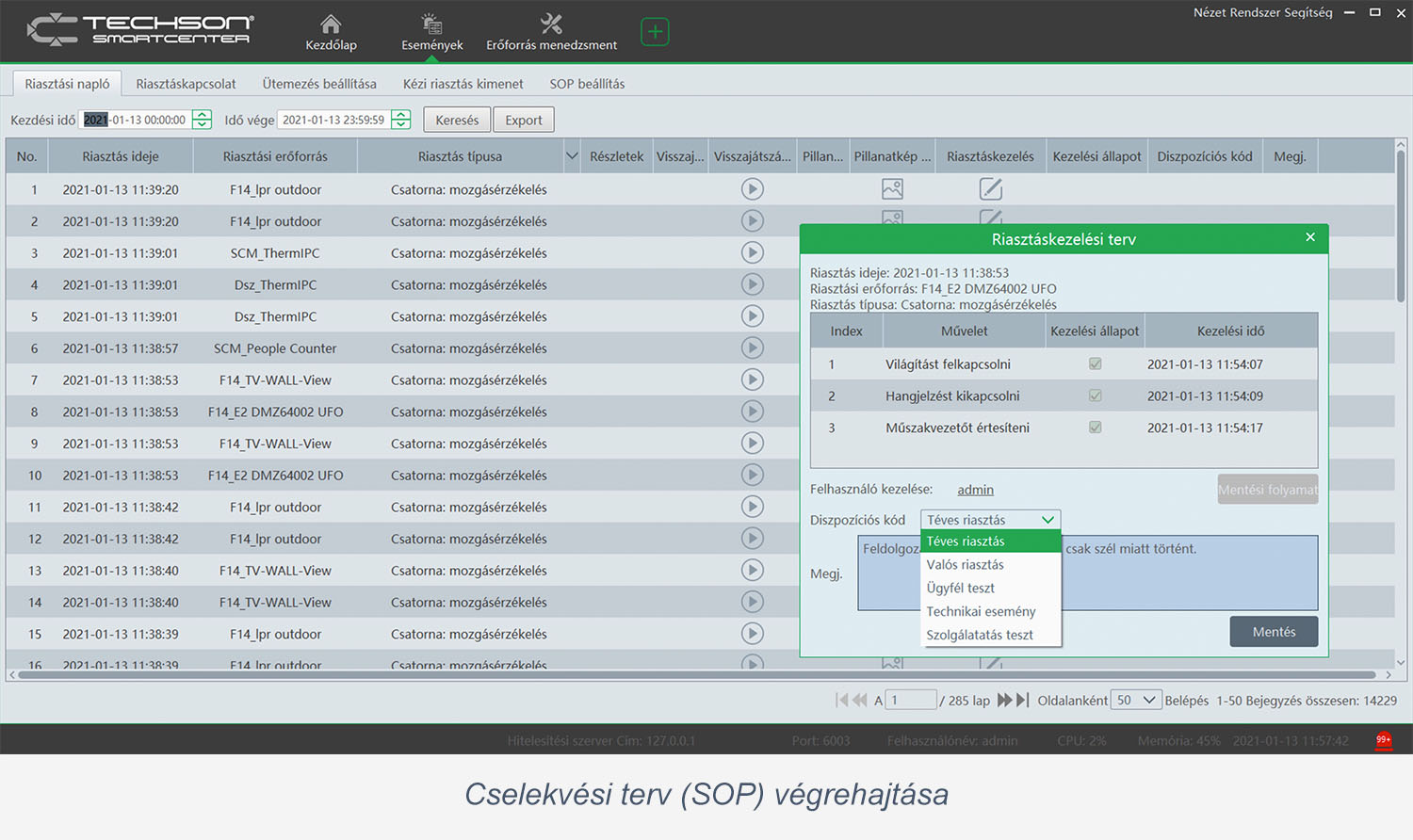Image resolution: width=1413 pixels, height=840 pixels.
Task: Open the Események events icon
Action: tap(431, 25)
